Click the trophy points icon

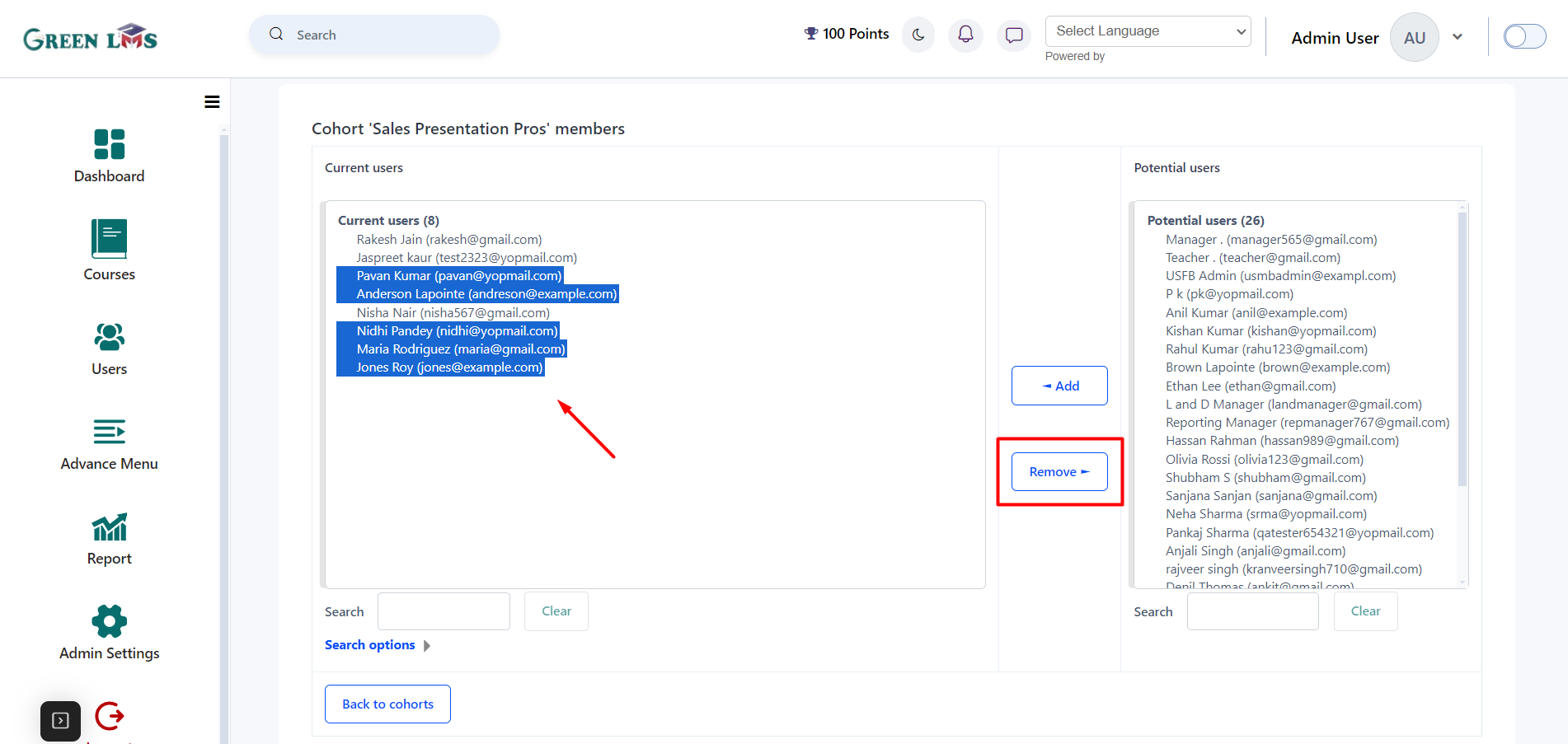click(811, 34)
